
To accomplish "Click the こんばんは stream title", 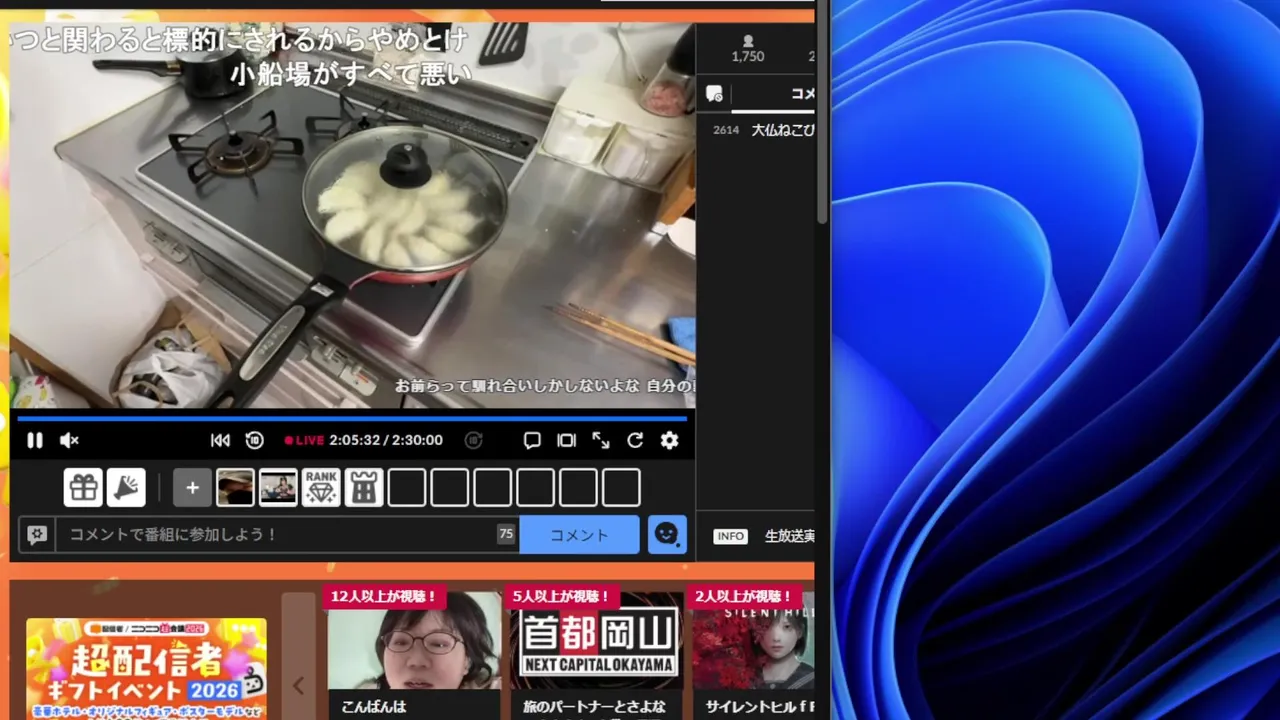I will [x=374, y=706].
